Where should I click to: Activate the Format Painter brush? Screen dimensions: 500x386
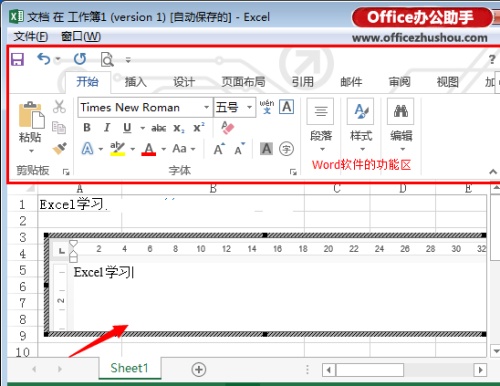click(x=60, y=148)
